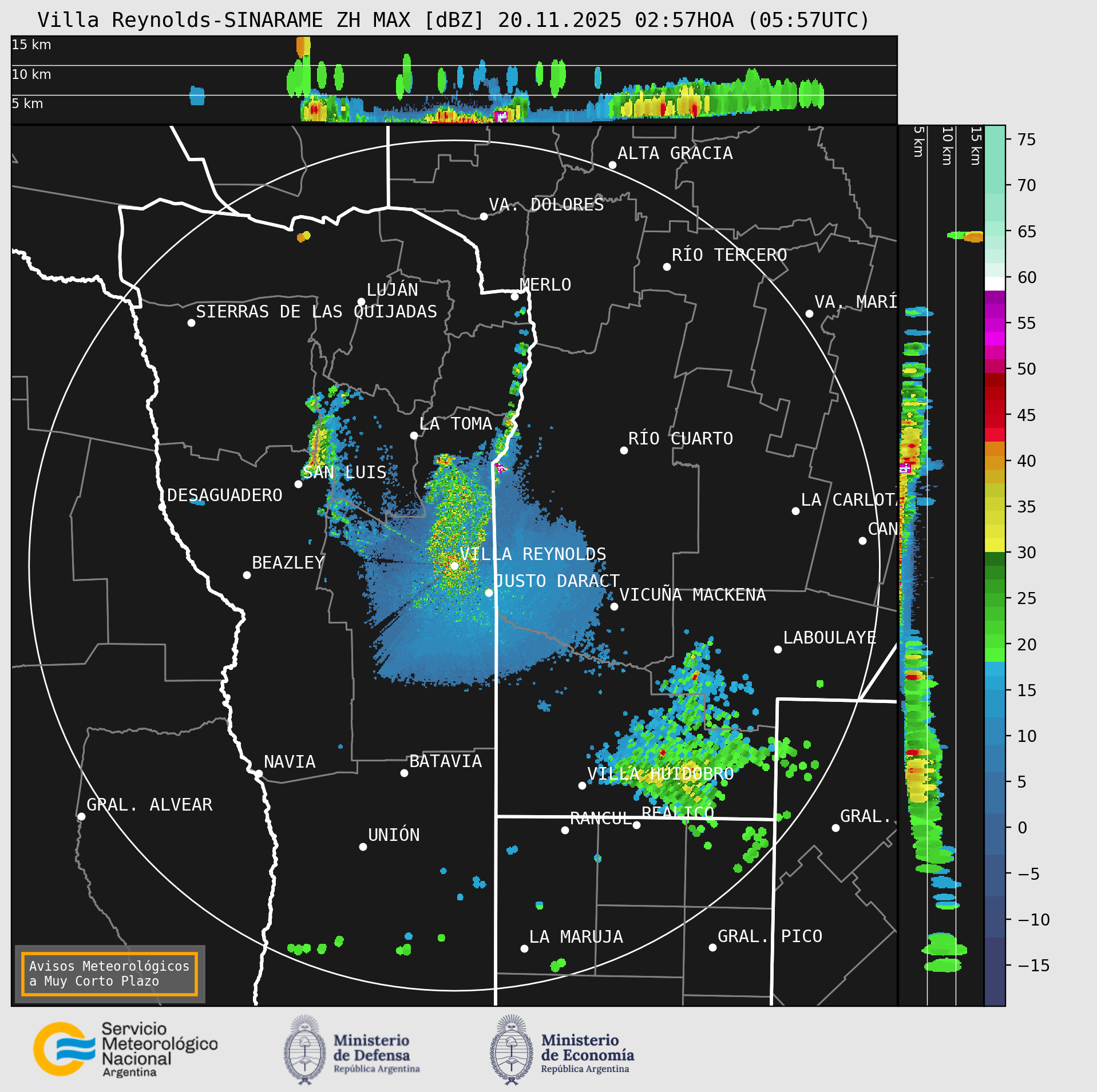Click the Va. Dolores city marker
1097x1092 pixels.
point(484,216)
